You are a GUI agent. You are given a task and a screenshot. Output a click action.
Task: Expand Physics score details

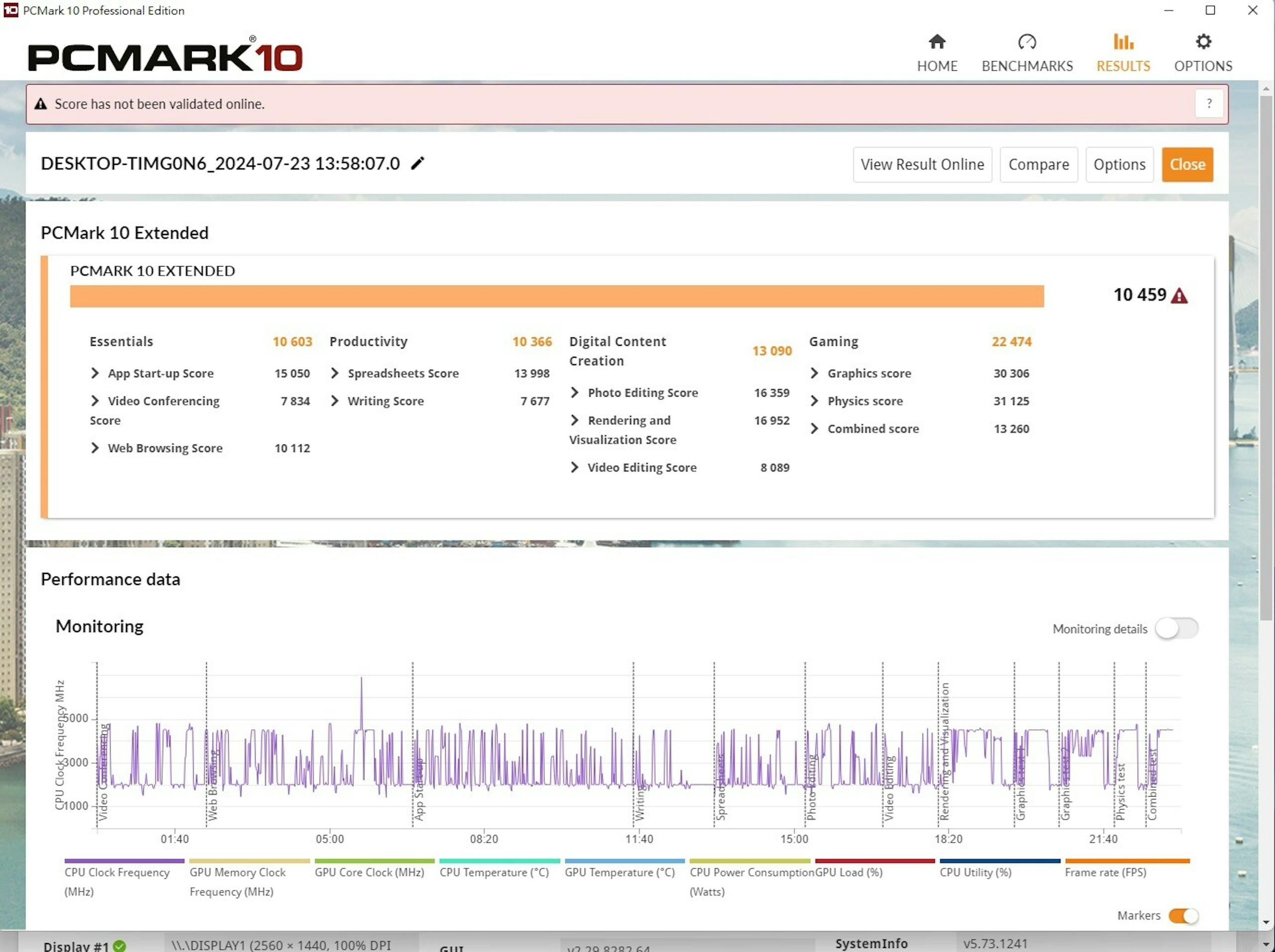click(x=813, y=401)
